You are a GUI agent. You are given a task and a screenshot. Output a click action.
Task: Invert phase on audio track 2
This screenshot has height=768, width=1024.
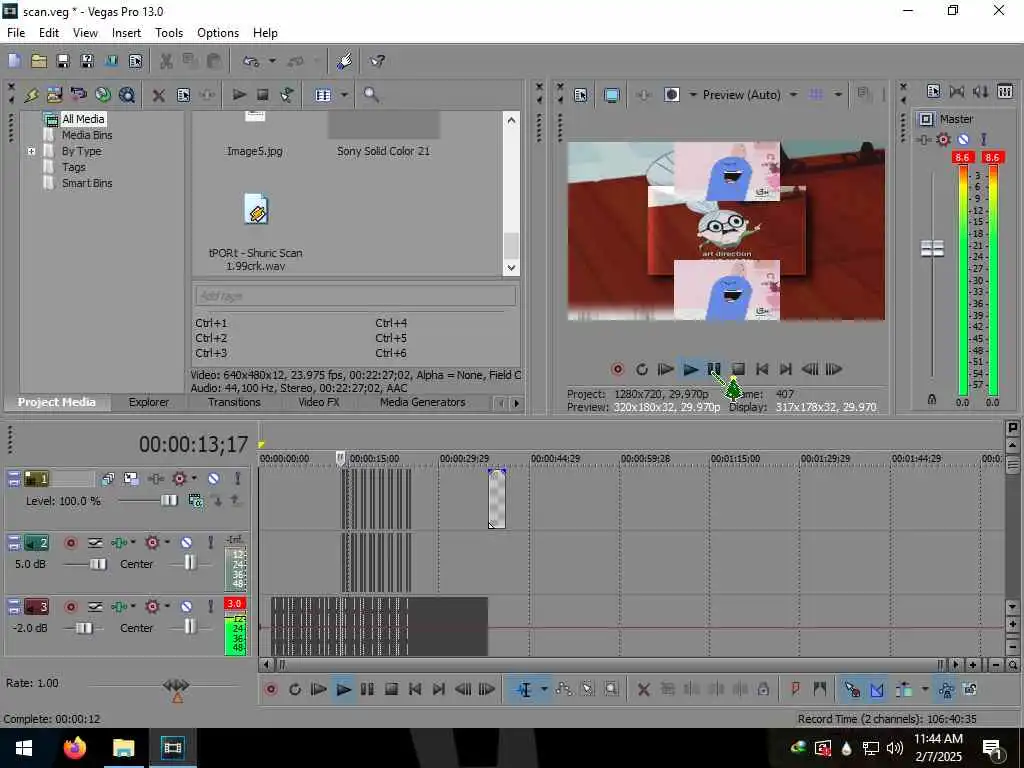tap(95, 543)
